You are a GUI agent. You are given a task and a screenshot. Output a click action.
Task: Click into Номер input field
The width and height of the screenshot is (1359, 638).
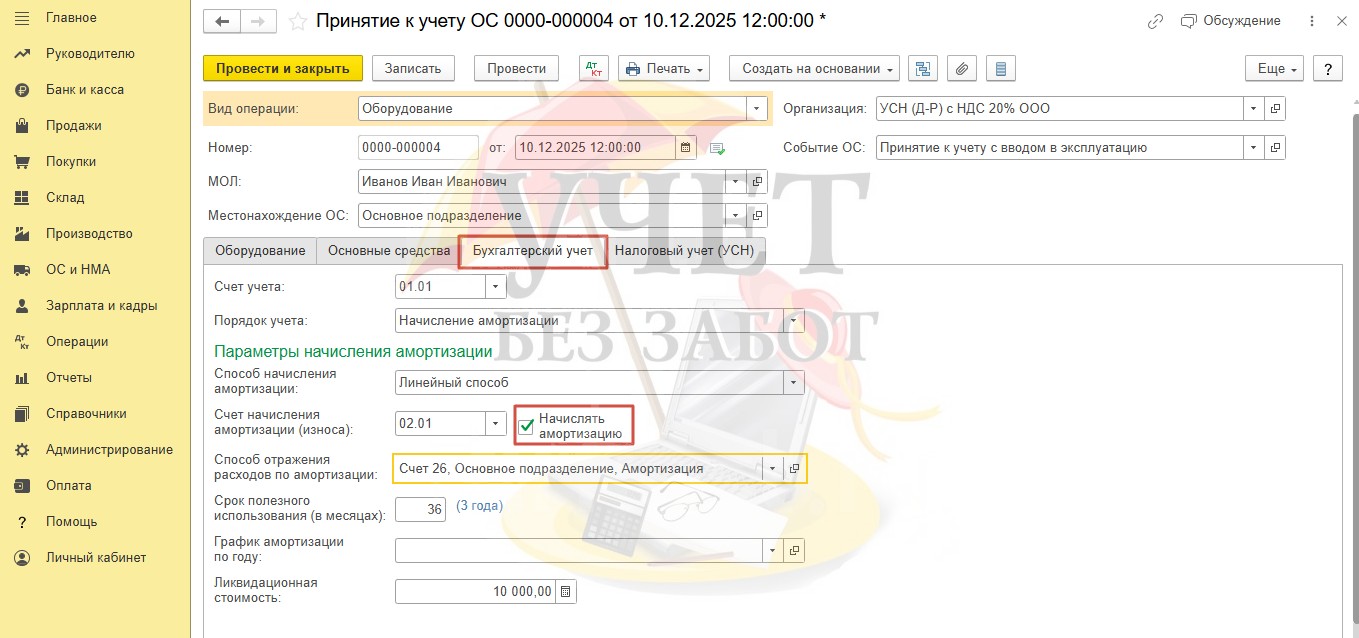418,148
